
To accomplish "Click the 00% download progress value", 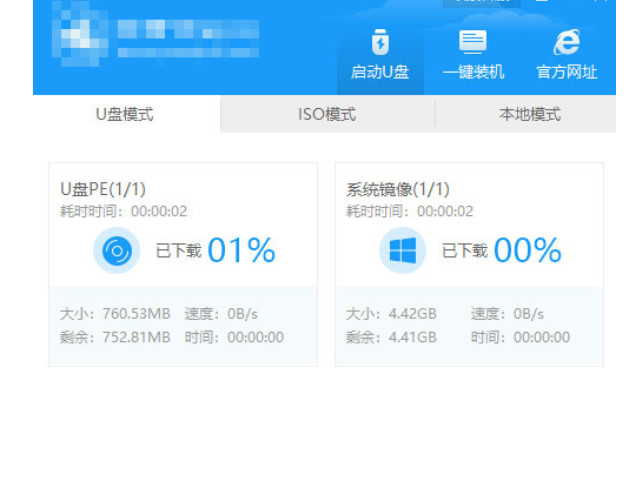I will coord(528,250).
